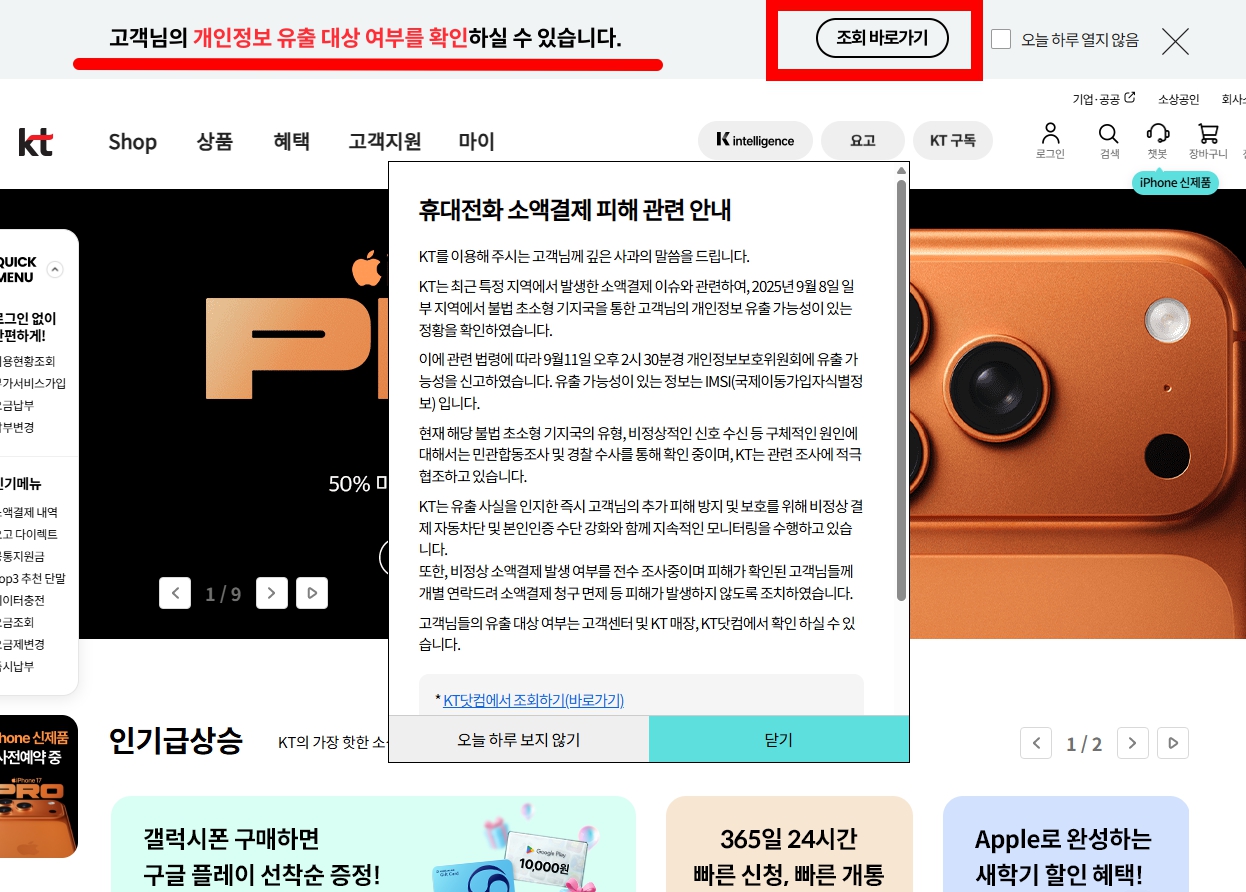Screen dimensions: 1246x892
Task: Click 소액결제 내역 in quick menu
Action: tap(30, 512)
